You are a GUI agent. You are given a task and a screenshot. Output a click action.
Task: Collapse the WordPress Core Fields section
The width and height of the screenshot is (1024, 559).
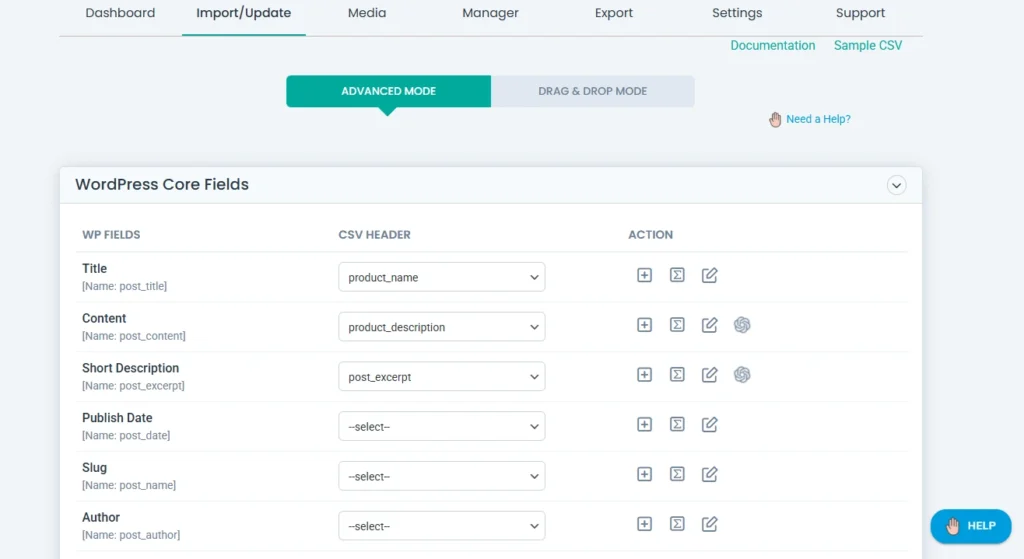click(x=896, y=185)
